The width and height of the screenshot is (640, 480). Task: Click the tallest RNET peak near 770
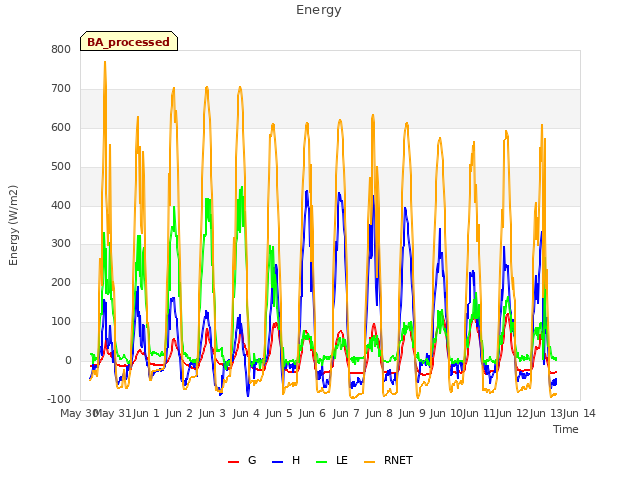pos(105,62)
